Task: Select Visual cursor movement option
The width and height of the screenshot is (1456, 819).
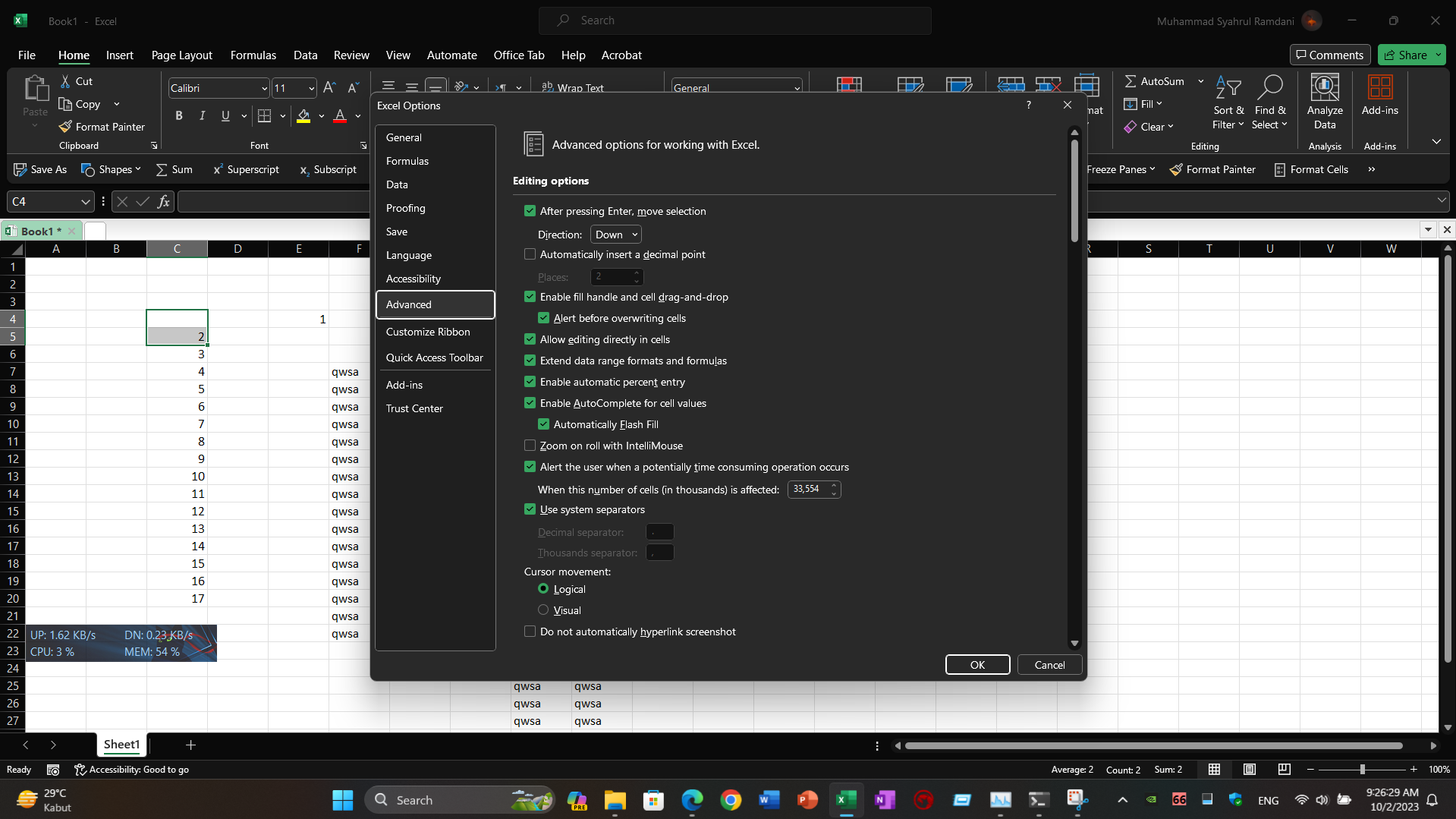Action: pyautogui.click(x=543, y=610)
